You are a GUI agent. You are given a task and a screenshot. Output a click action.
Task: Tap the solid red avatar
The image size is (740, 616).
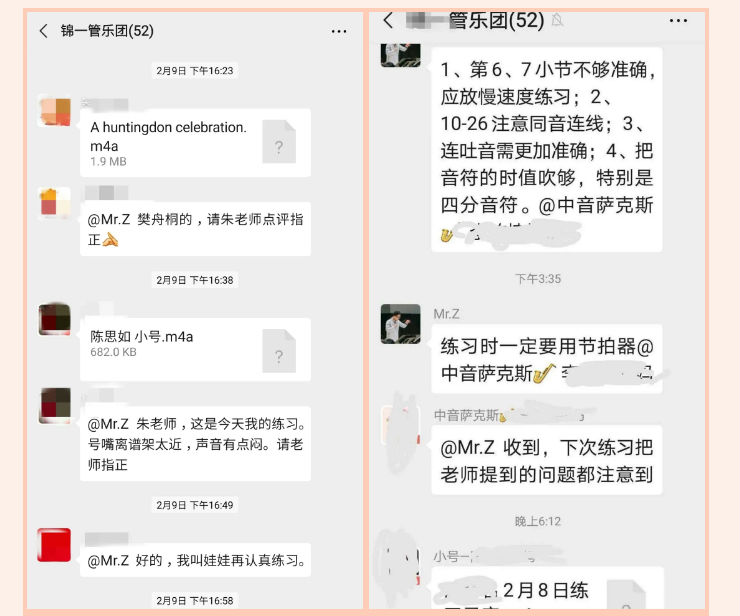(x=54, y=545)
